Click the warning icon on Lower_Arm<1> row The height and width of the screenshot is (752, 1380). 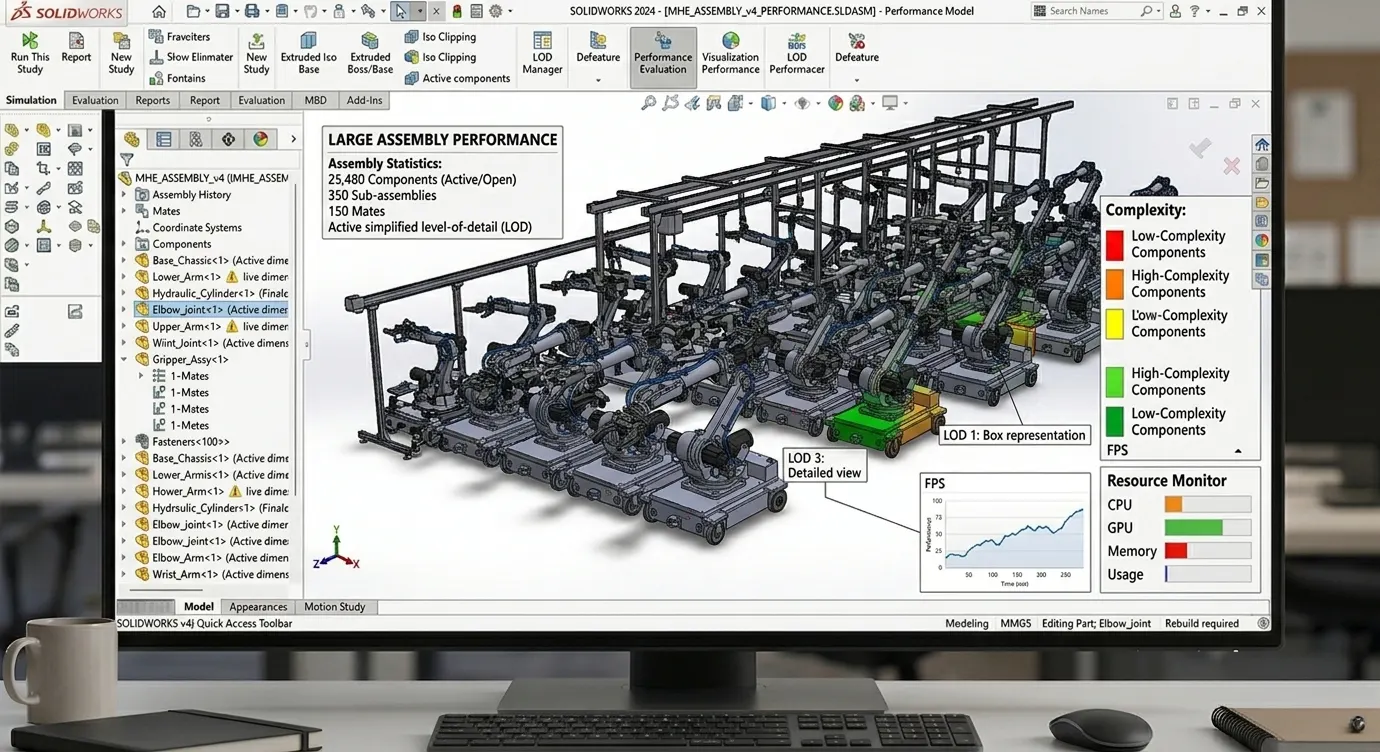click(x=232, y=277)
